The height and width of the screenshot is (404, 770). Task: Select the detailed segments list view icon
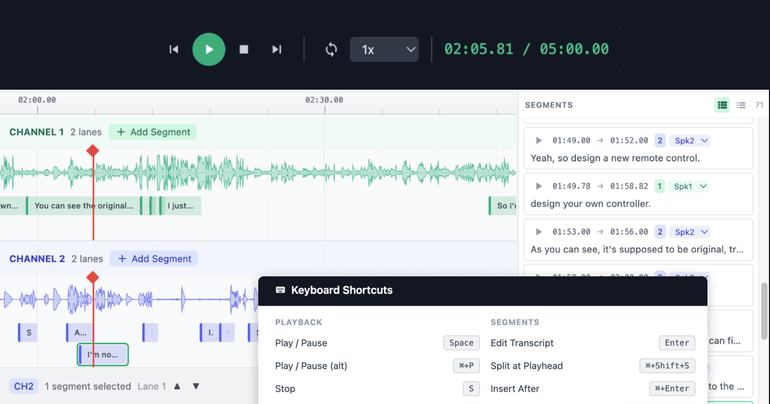click(x=722, y=105)
